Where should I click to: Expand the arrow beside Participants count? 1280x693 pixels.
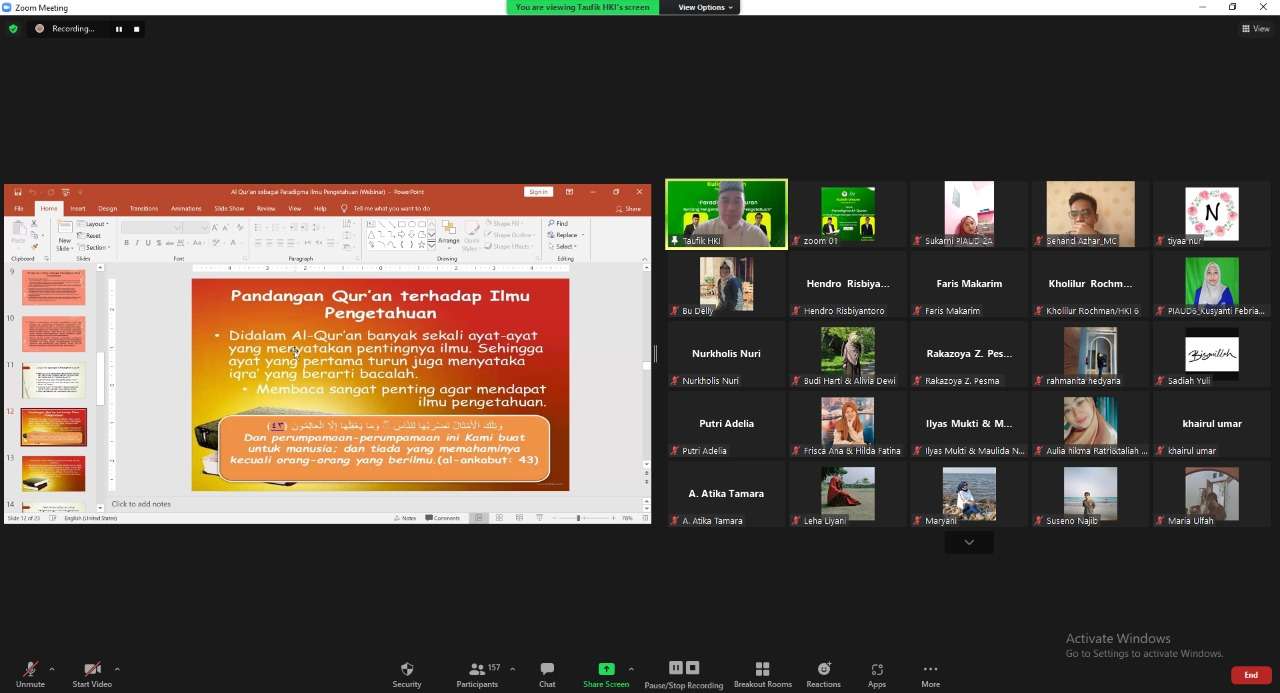click(x=513, y=669)
